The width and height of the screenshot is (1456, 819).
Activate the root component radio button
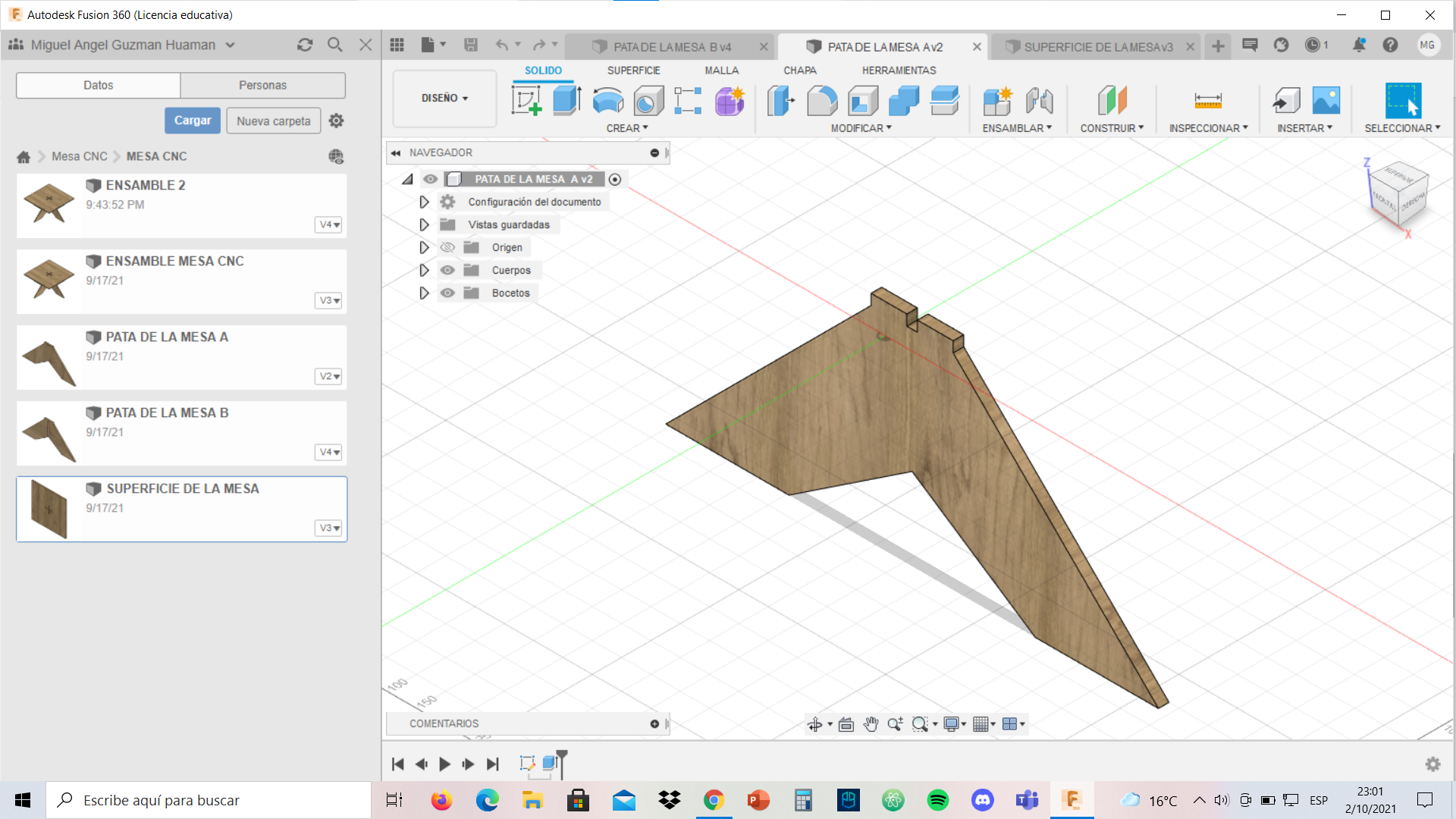pyautogui.click(x=615, y=180)
